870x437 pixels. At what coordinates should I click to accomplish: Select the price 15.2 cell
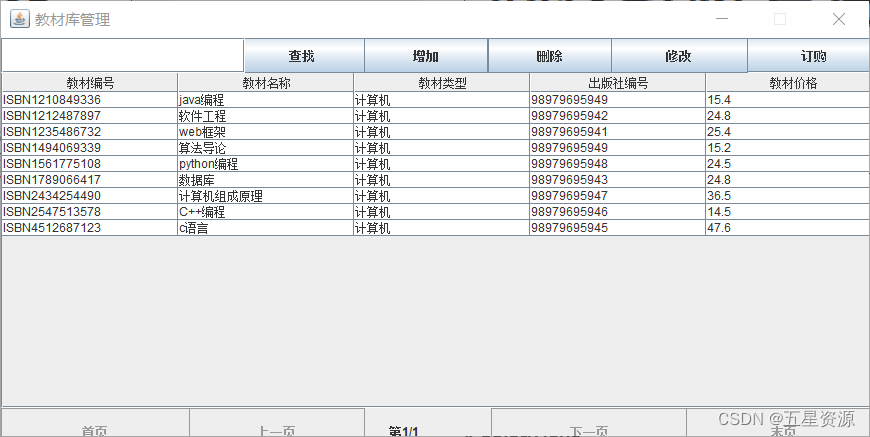(x=788, y=148)
